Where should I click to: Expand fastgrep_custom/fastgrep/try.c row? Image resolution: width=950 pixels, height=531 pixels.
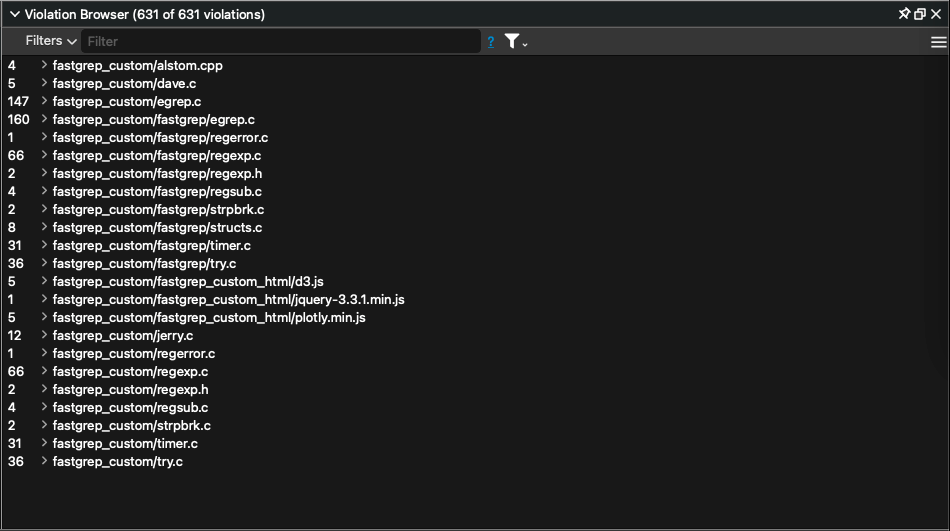(44, 262)
